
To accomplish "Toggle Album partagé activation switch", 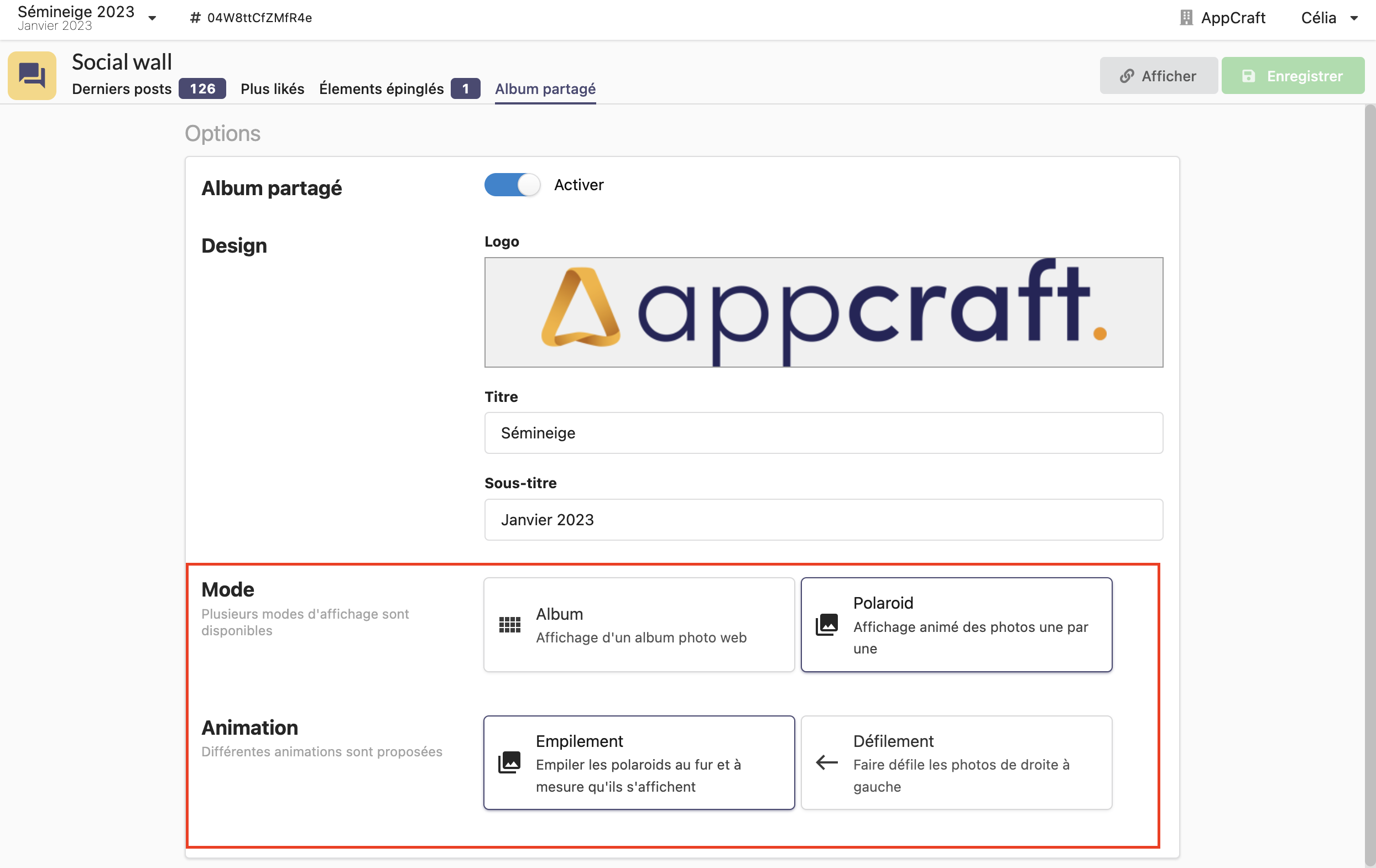I will 512,184.
